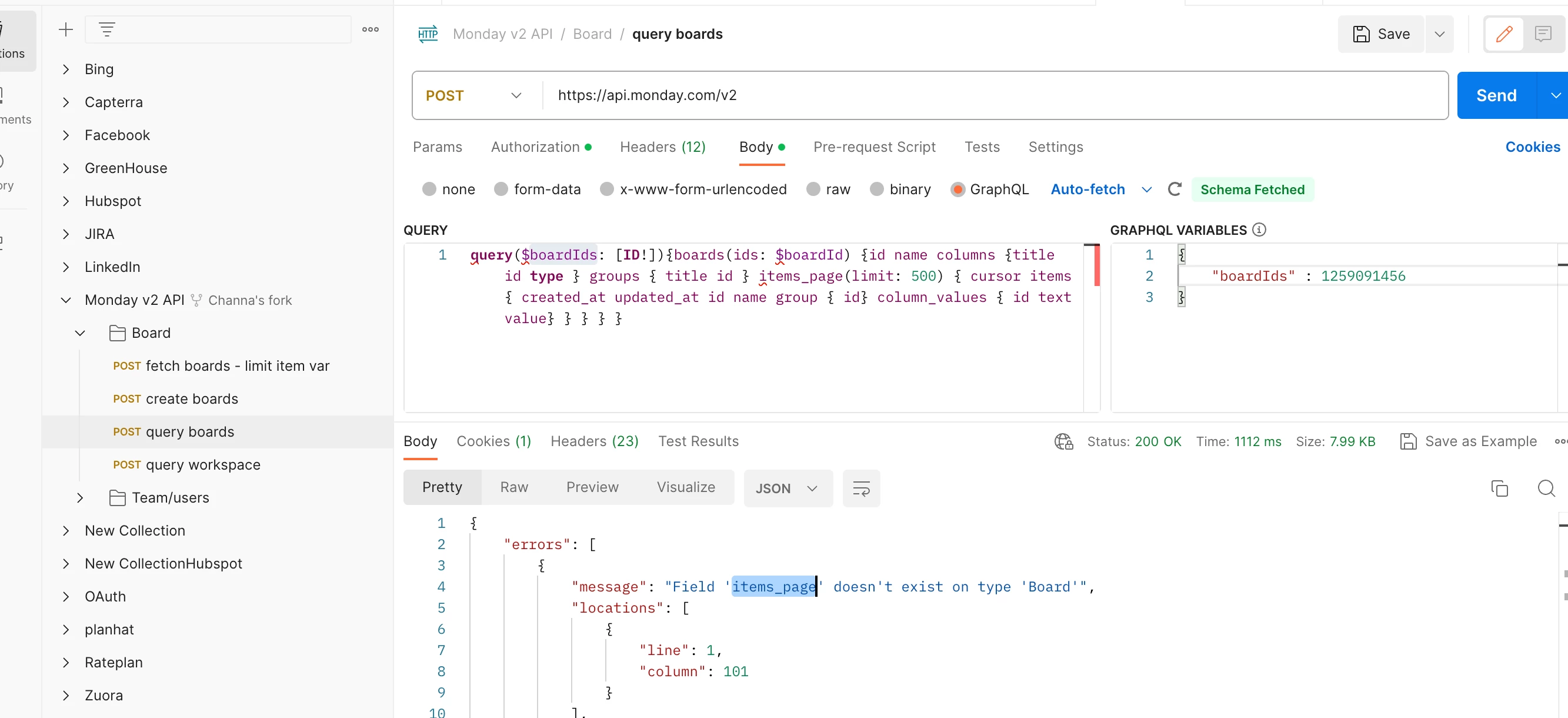The height and width of the screenshot is (718, 1568).
Task: Click the refresh schema icon
Action: (1174, 190)
